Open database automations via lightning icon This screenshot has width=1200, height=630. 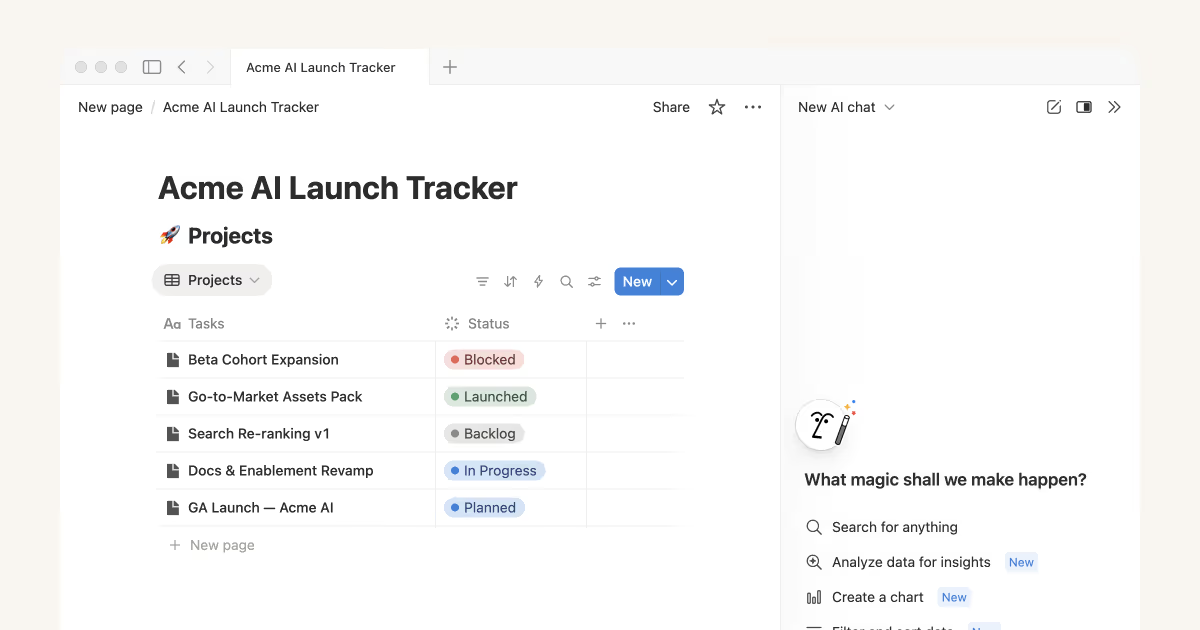tap(538, 281)
